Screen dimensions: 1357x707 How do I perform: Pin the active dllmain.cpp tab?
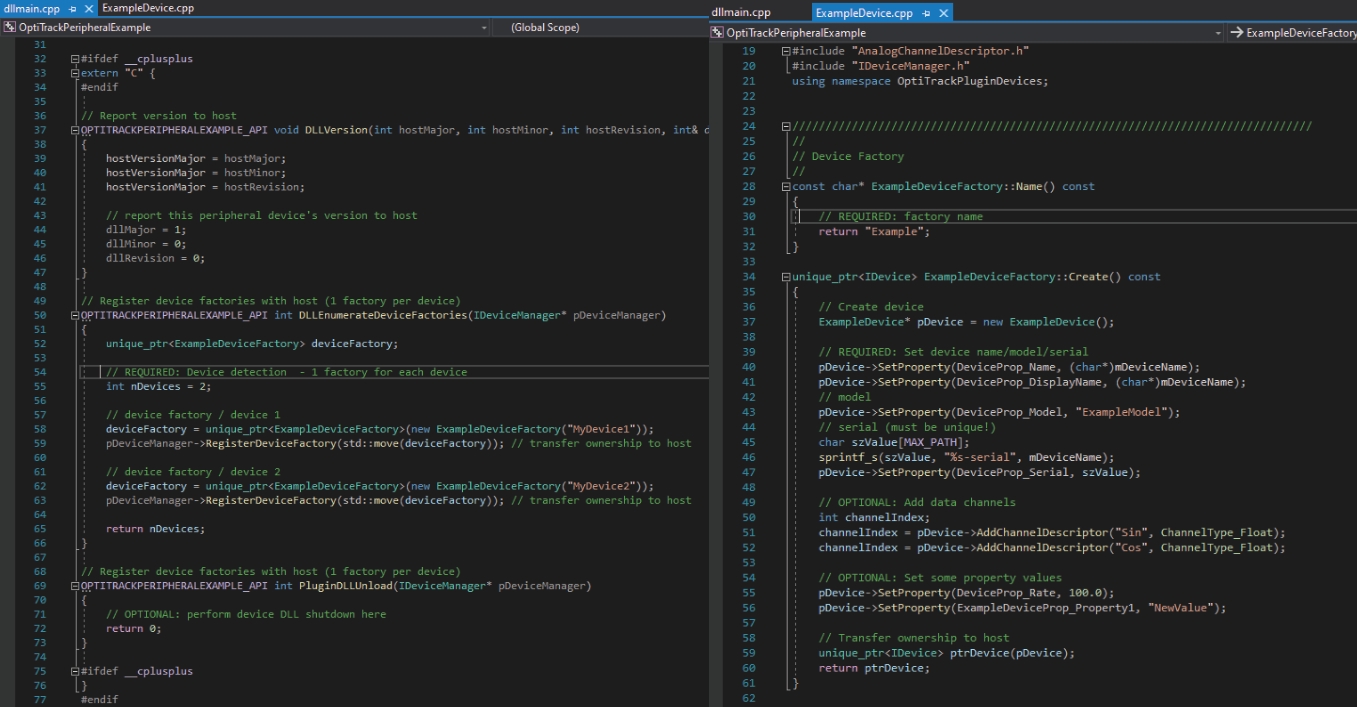(73, 9)
